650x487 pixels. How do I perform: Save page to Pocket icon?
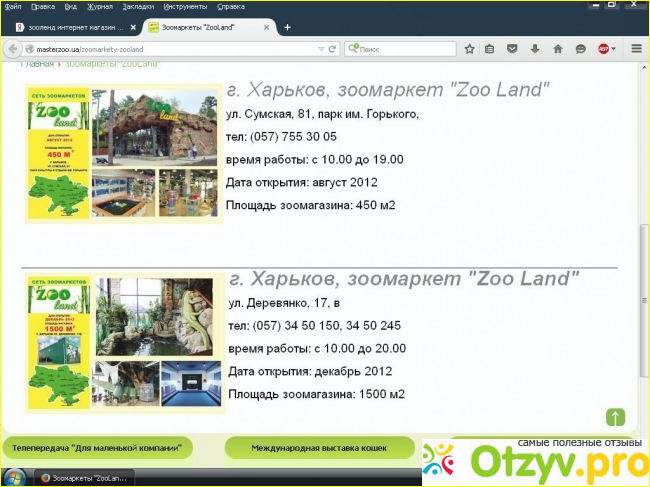click(512, 49)
